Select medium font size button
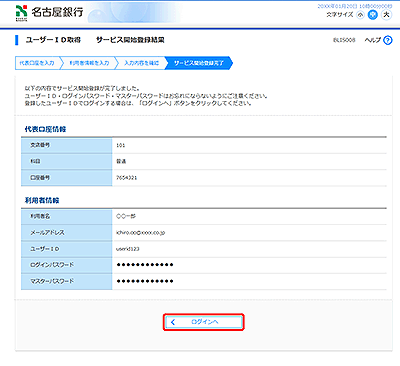The height and width of the screenshot is (366, 400). coord(373,15)
